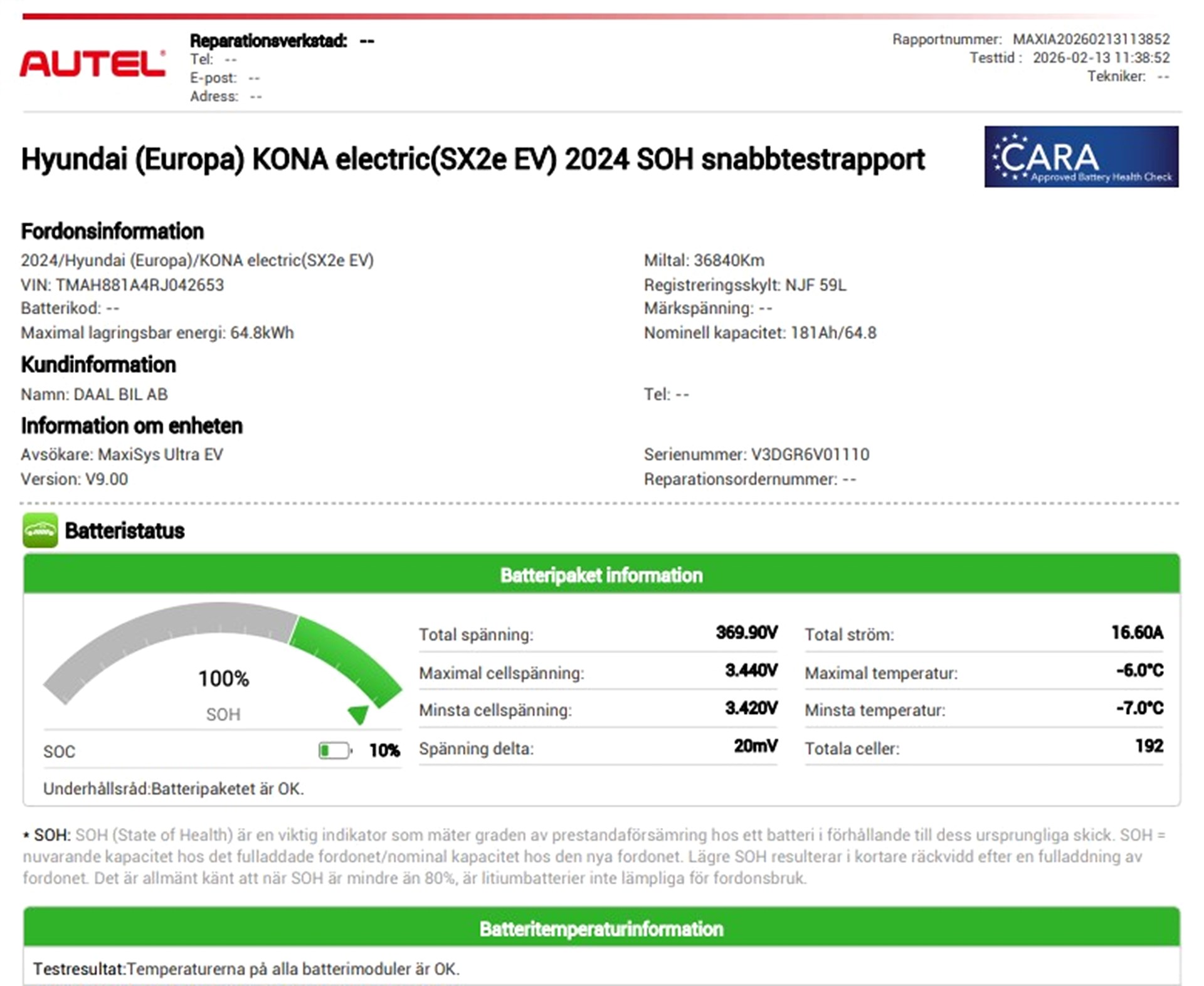Click the Maximal temperatur value -6.0°C
This screenshot has width=1204, height=986.
tap(1139, 671)
